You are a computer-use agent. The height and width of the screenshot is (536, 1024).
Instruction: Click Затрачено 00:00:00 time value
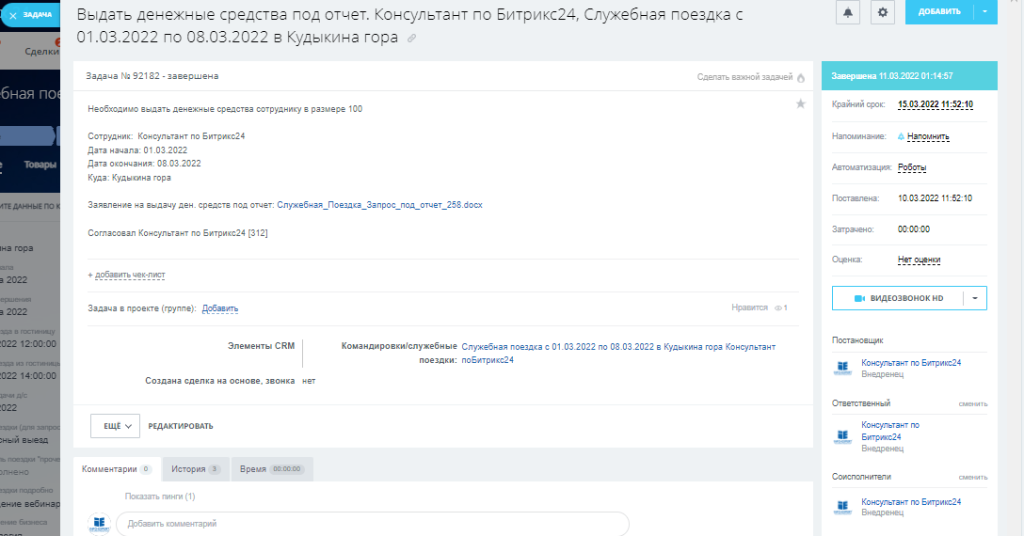(x=914, y=229)
